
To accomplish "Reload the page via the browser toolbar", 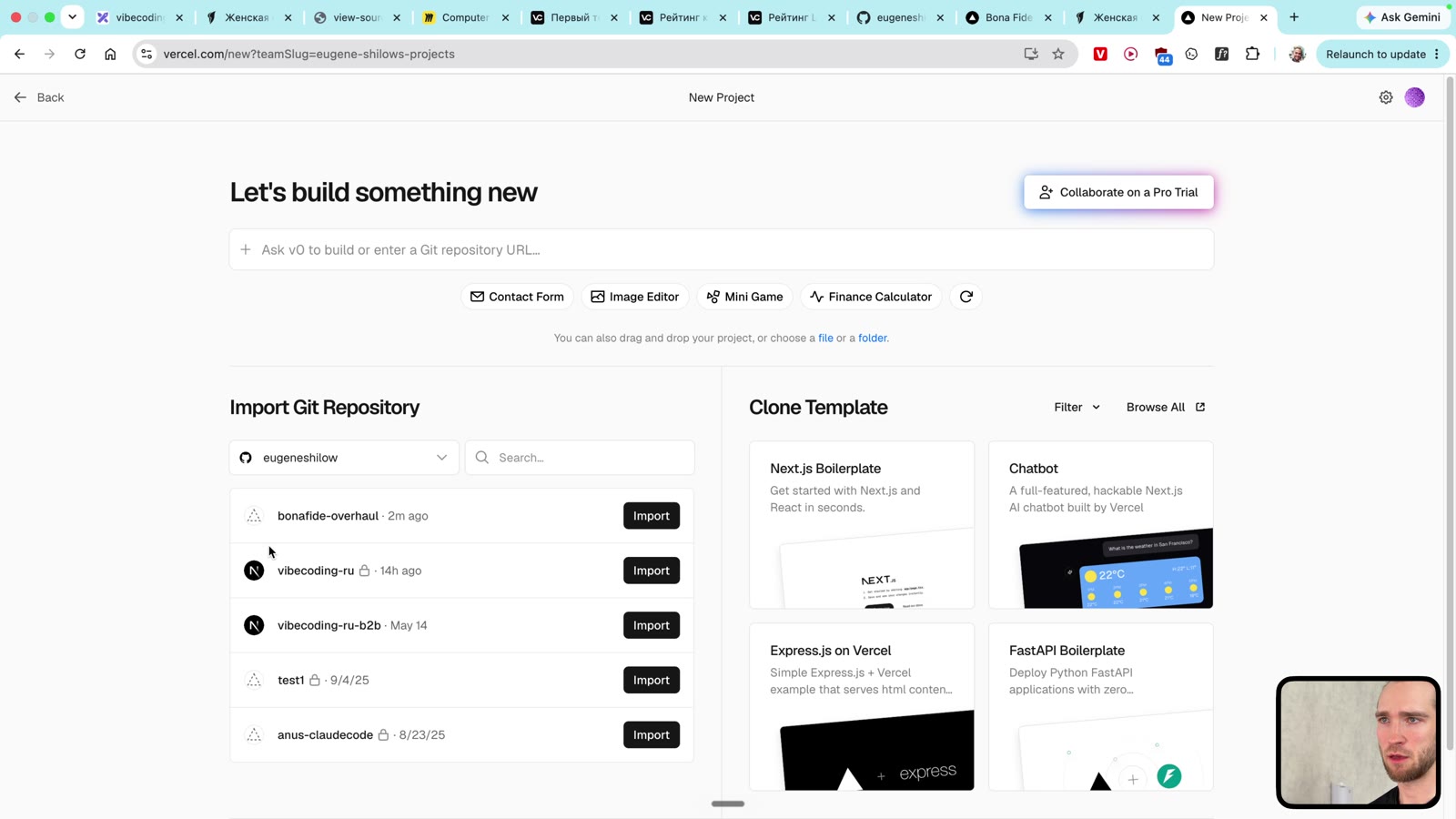I will coord(80,54).
